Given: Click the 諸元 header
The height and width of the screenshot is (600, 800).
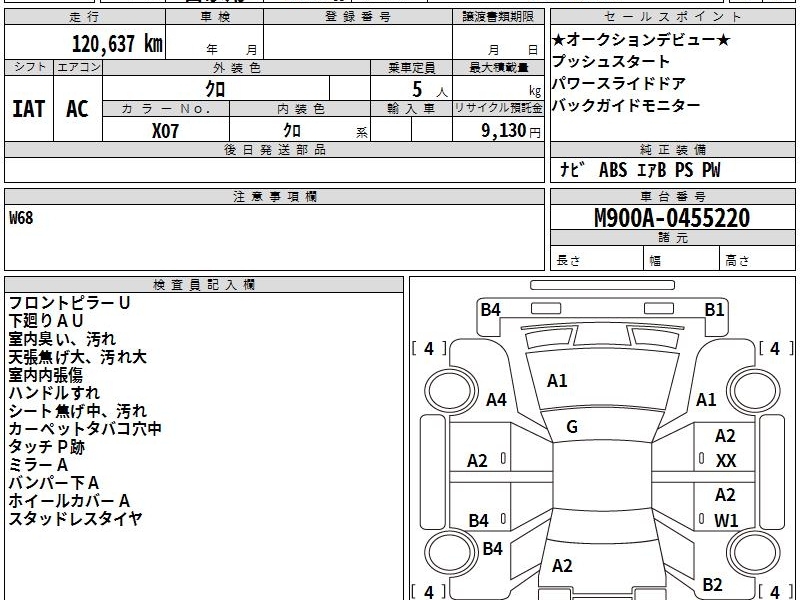Looking at the screenshot, I should [672, 237].
